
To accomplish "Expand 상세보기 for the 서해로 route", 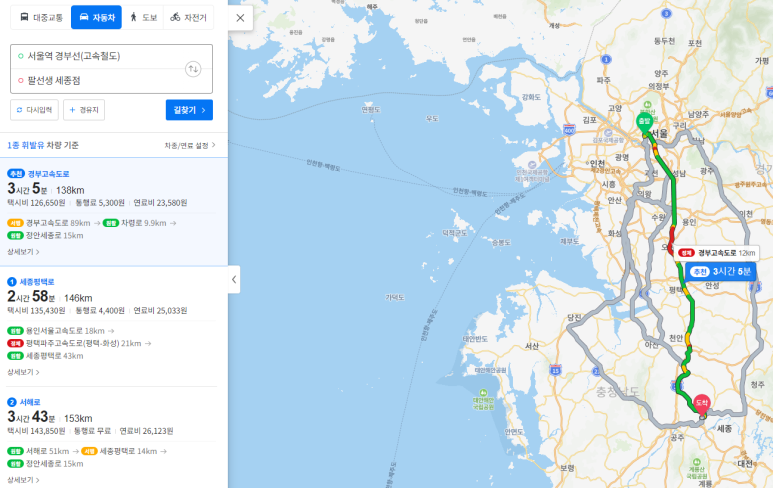I will pos(23,480).
